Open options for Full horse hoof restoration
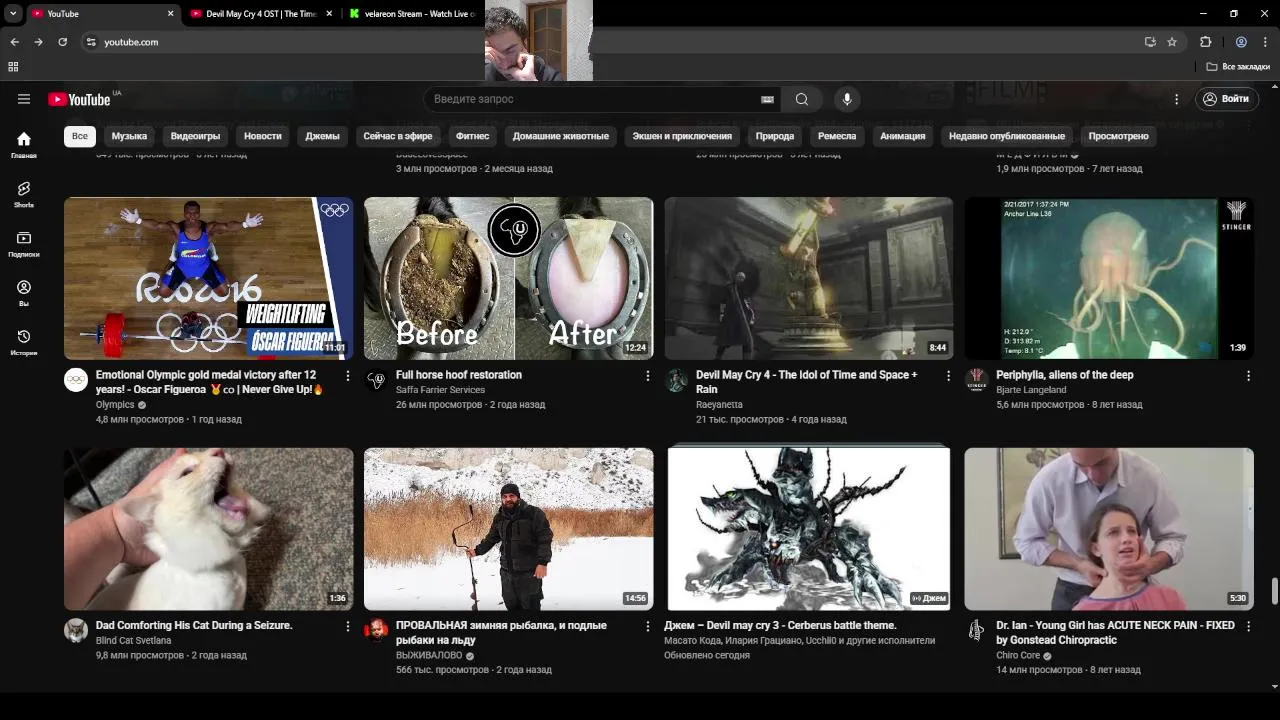Image resolution: width=1280 pixels, height=720 pixels. 648,376
